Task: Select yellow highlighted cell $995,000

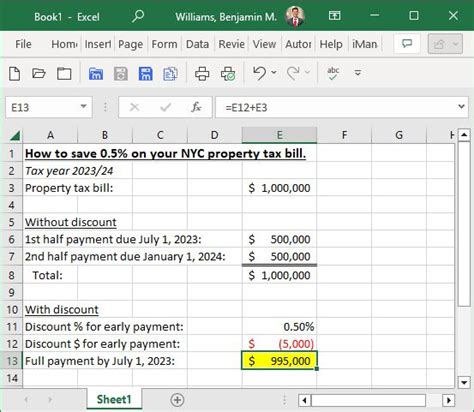Action: 279,361
